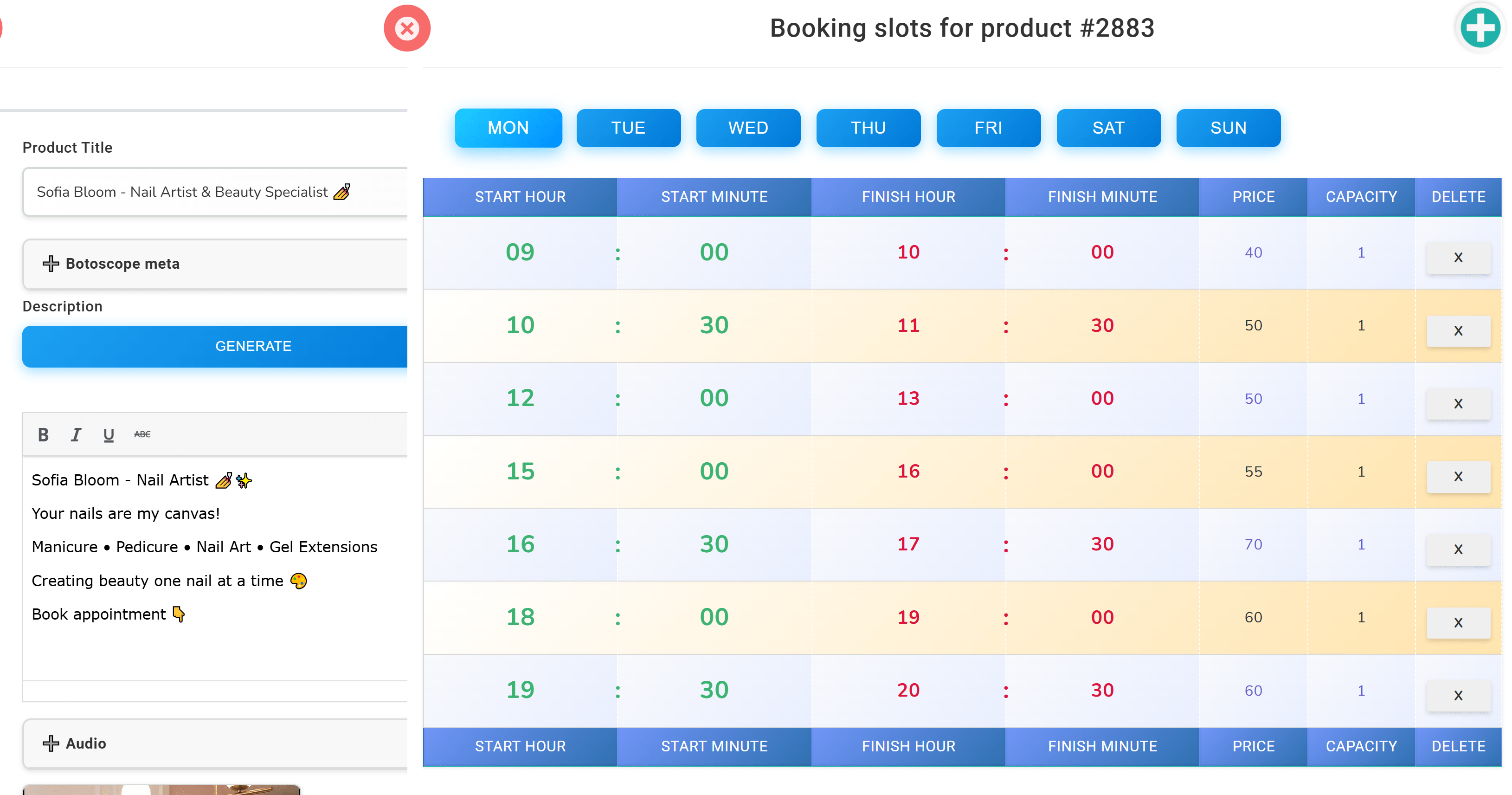This screenshot has width=1512, height=795.
Task: Apply strikethrough formatting in the description editor
Action: click(142, 434)
